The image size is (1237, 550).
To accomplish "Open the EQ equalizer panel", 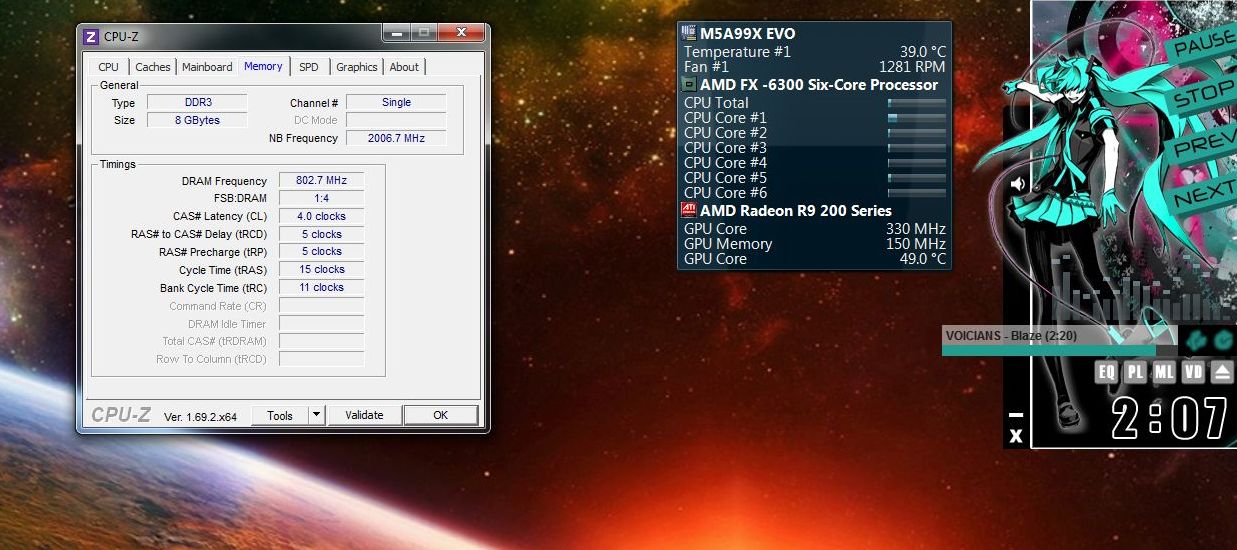I will coord(1106,372).
